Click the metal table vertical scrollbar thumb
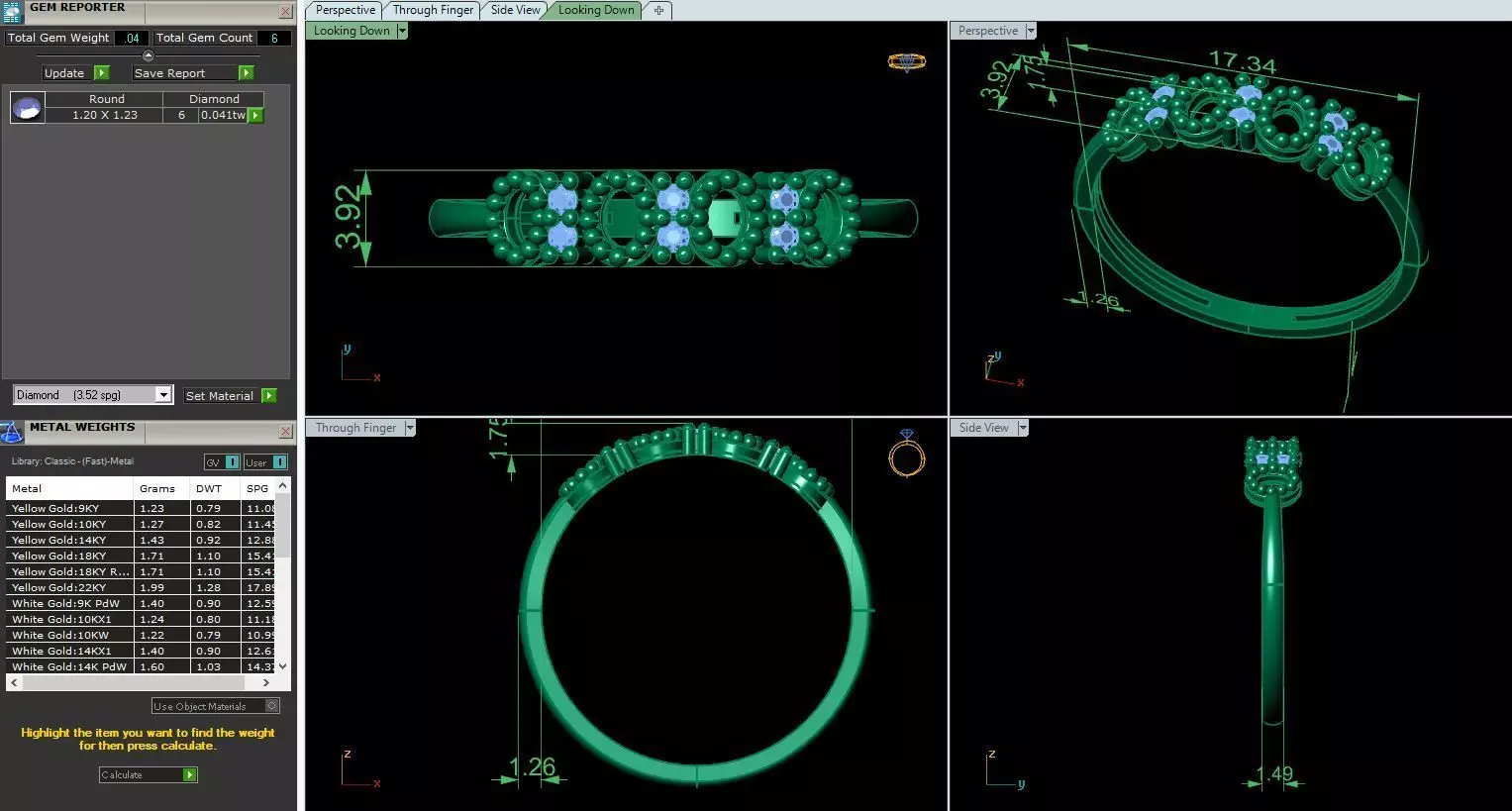Image resolution: width=1512 pixels, height=811 pixels. (283, 525)
